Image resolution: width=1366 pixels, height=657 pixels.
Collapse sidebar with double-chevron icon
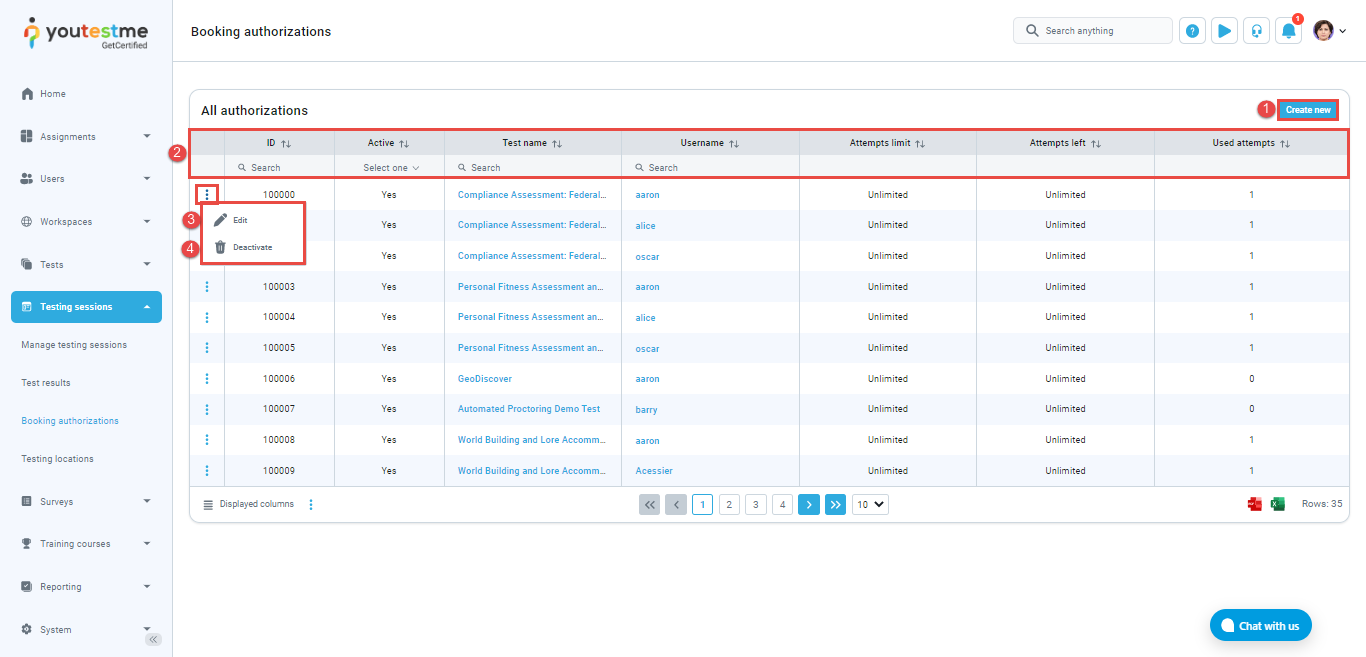coord(153,639)
